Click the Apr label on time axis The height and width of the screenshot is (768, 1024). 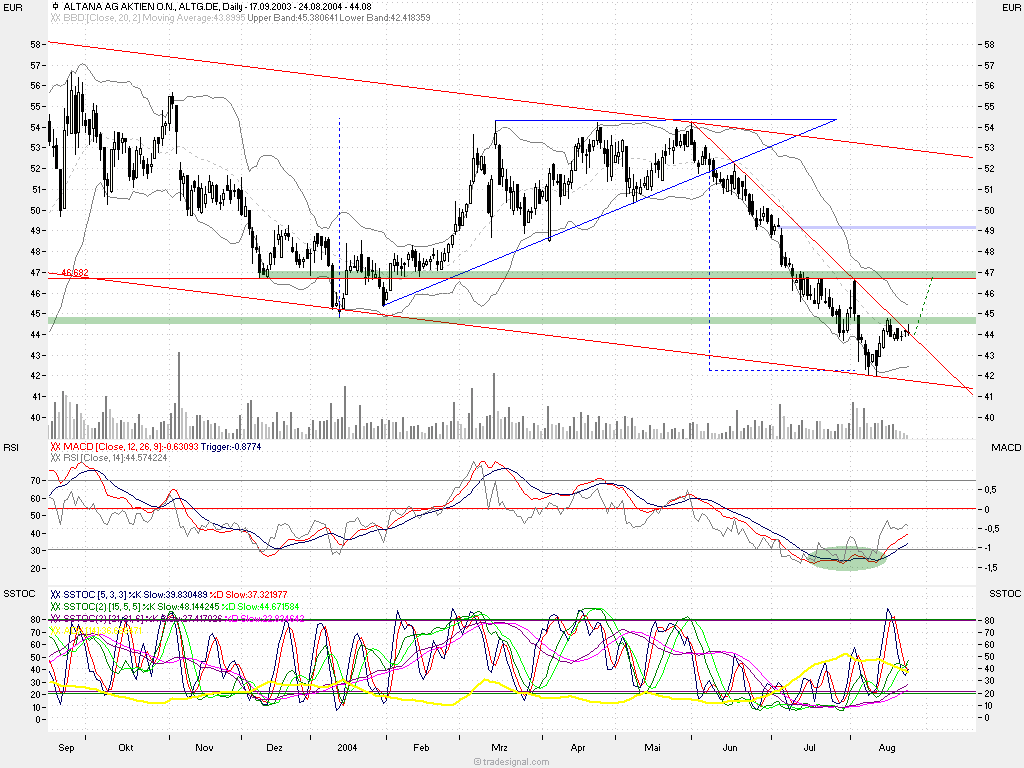tap(578, 748)
